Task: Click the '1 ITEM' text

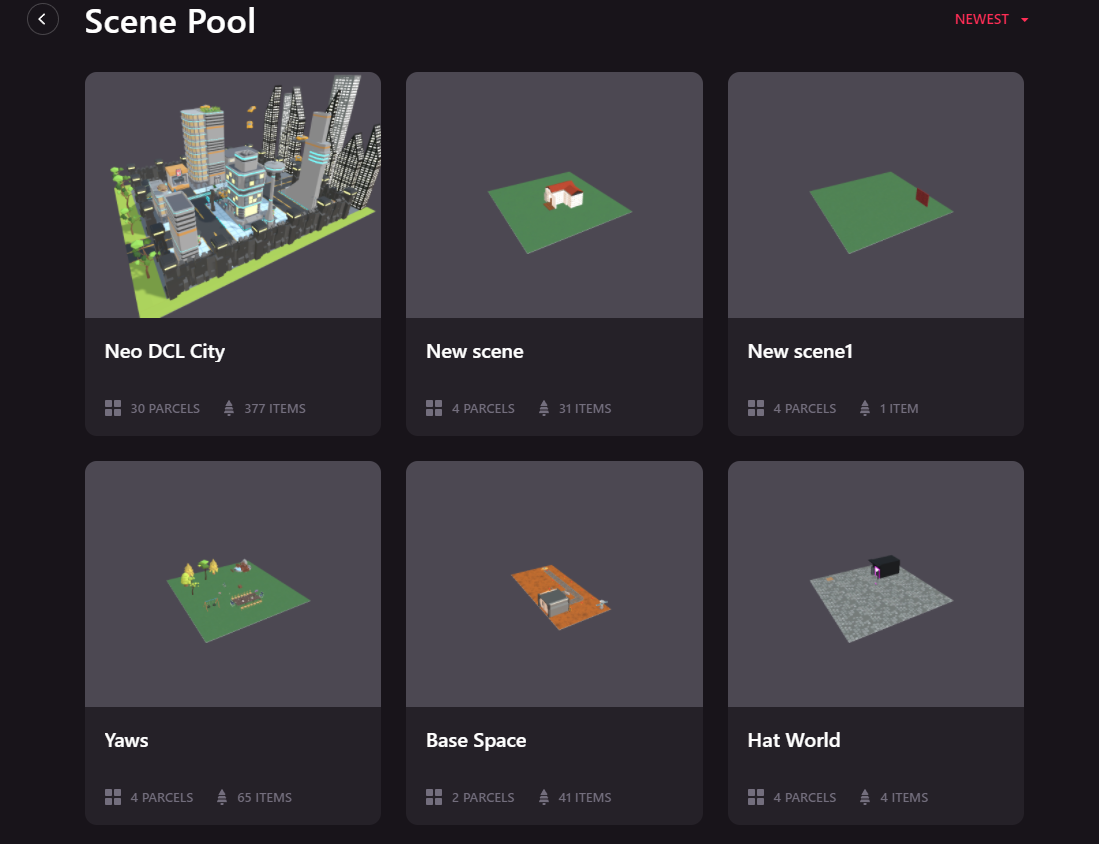Action: click(899, 409)
